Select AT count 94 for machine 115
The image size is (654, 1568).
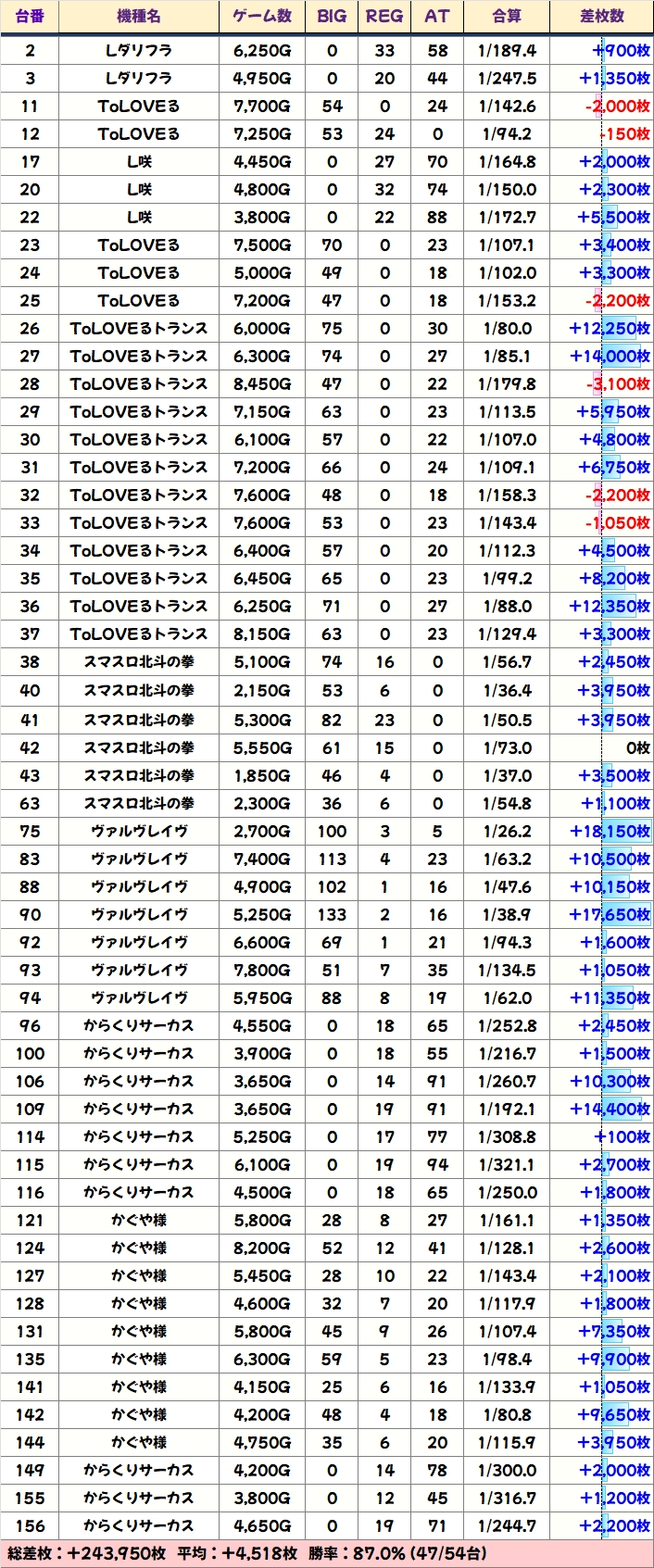437,1164
